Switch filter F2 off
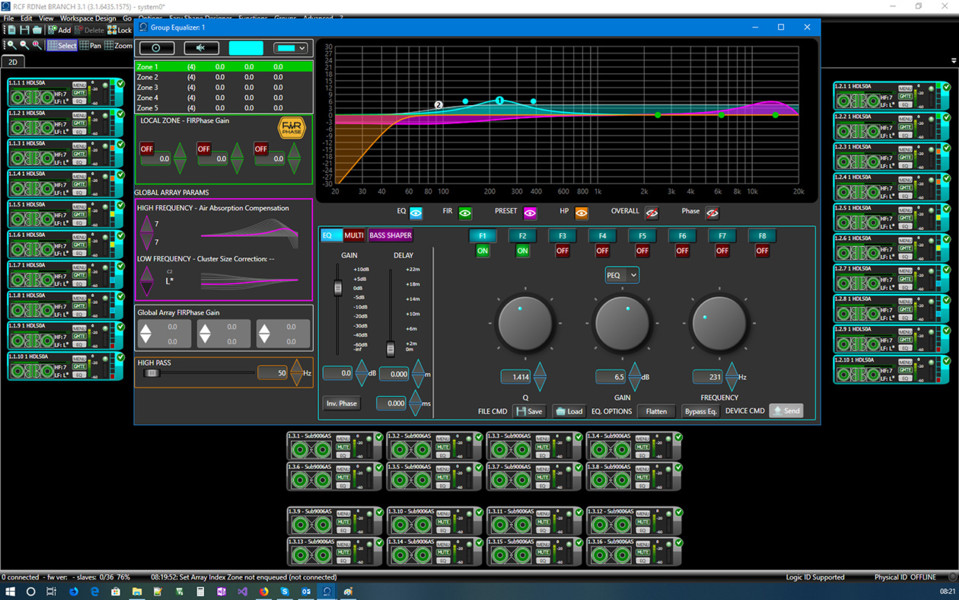The height and width of the screenshot is (600, 959). click(522, 251)
